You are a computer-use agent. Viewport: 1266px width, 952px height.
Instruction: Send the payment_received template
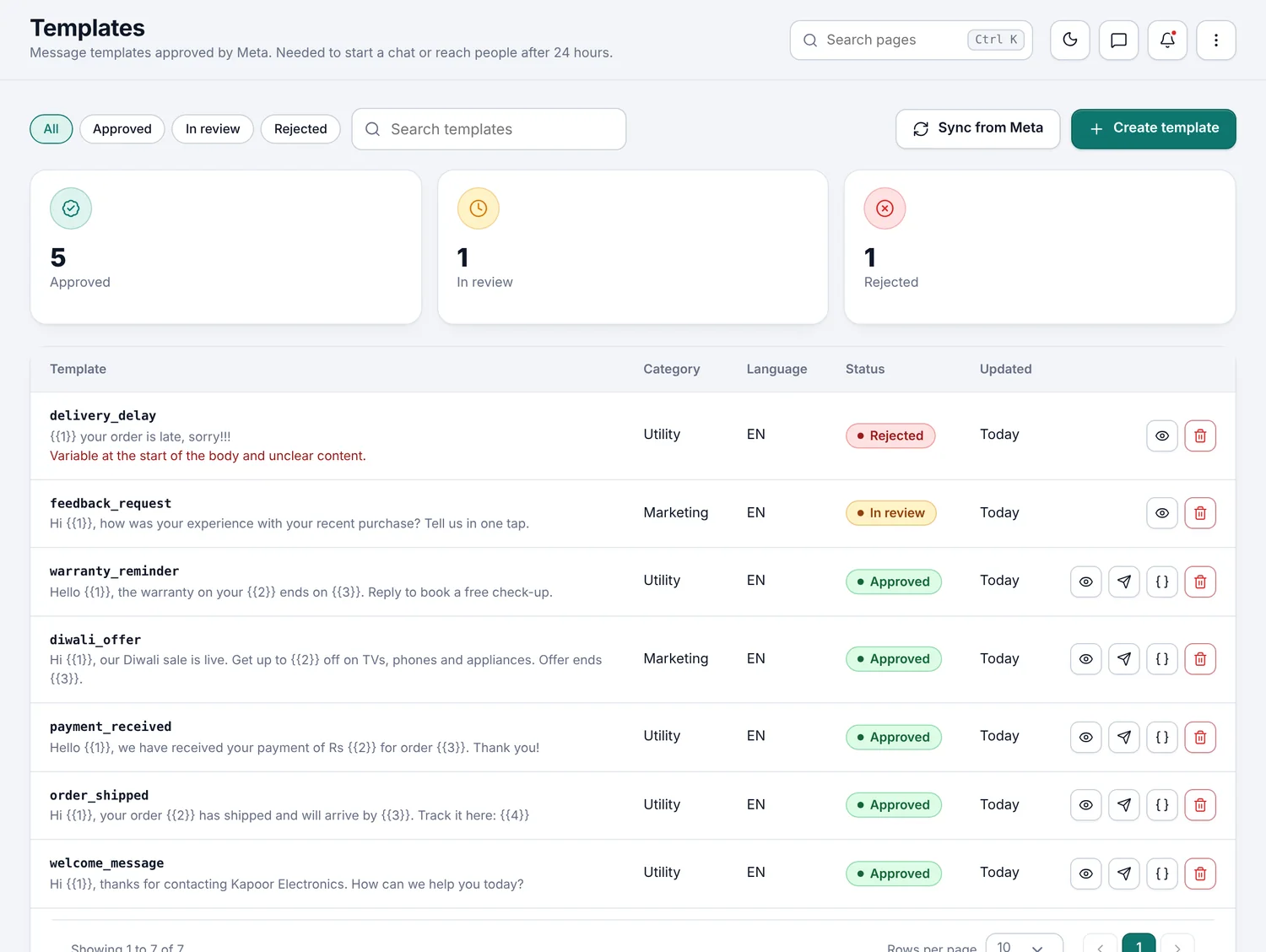[1124, 737]
